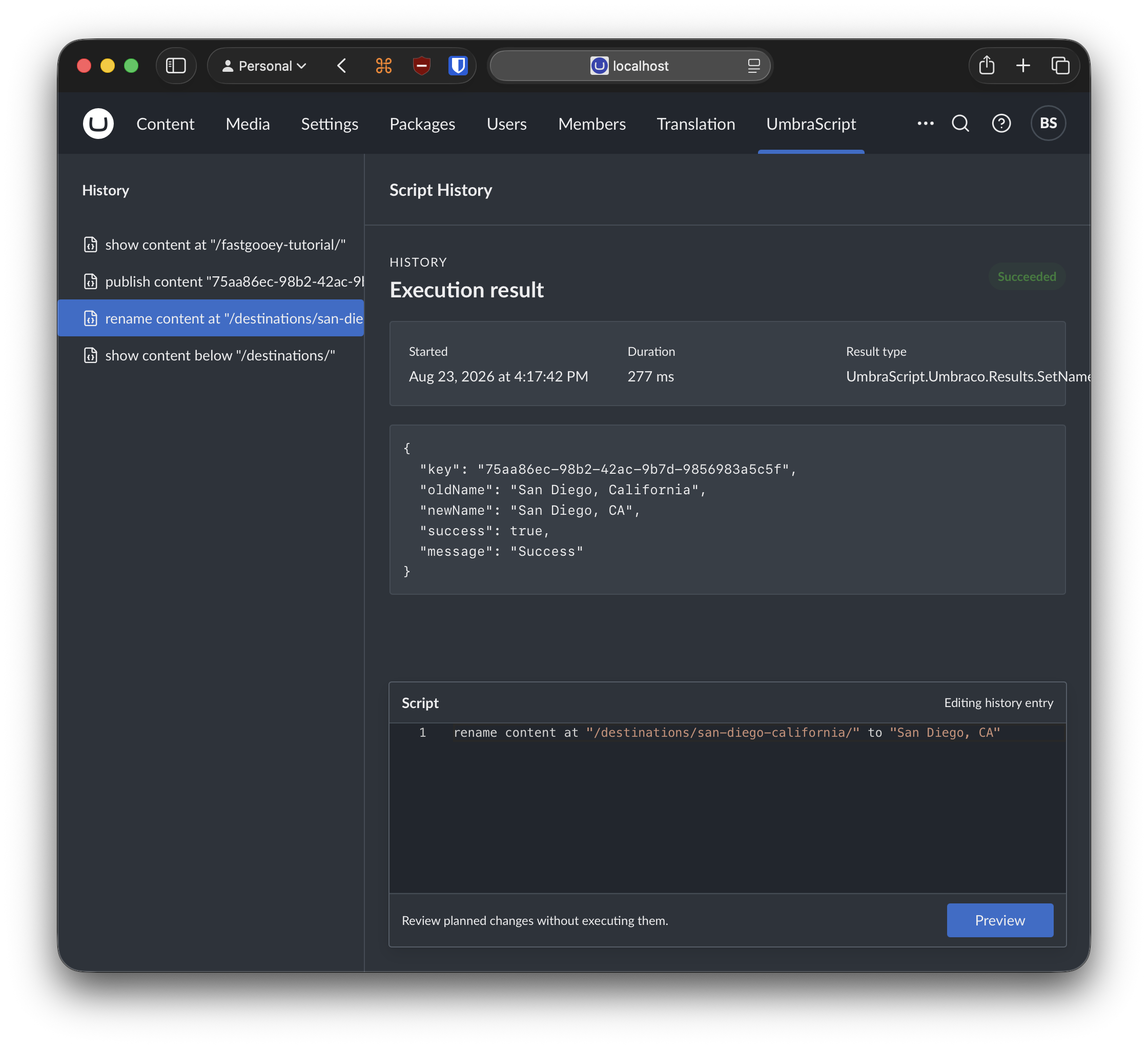Click the "Editing history entry" label
The width and height of the screenshot is (1148, 1048).
999,703
